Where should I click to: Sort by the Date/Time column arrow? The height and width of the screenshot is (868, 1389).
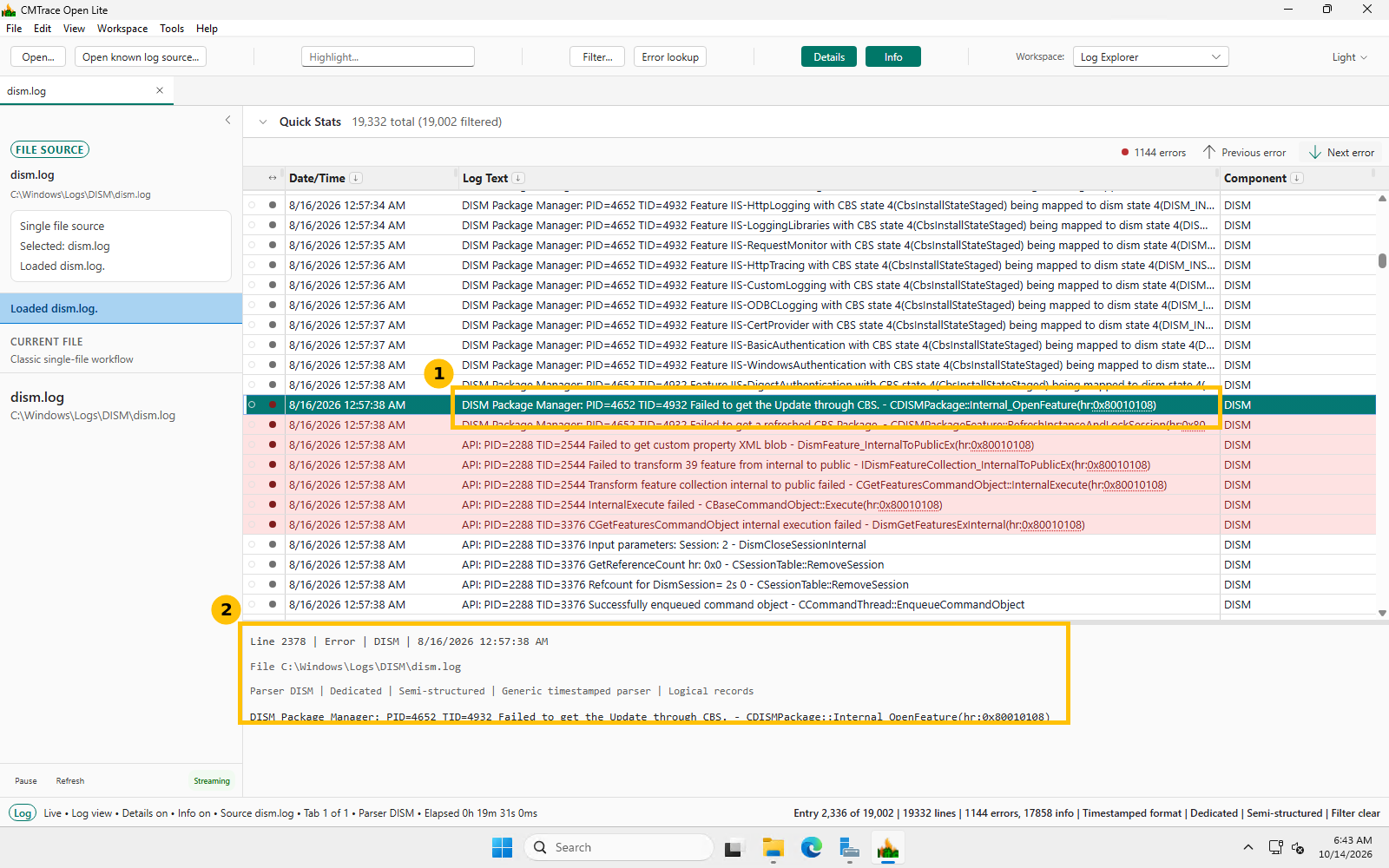tap(356, 178)
